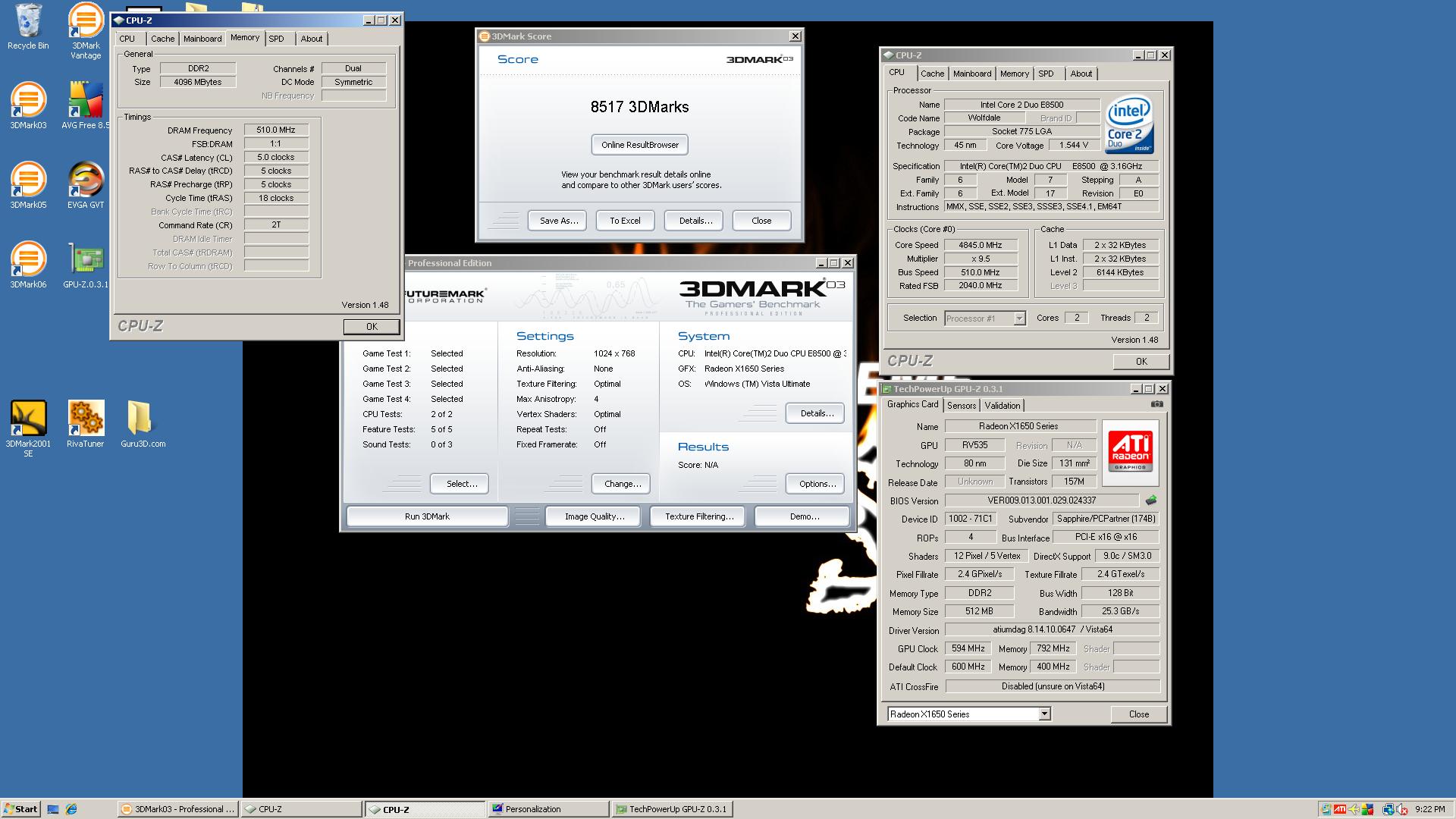Select the RivaTuner desktop icon
Image resolution: width=1456 pixels, height=819 pixels.
pyautogui.click(x=86, y=424)
